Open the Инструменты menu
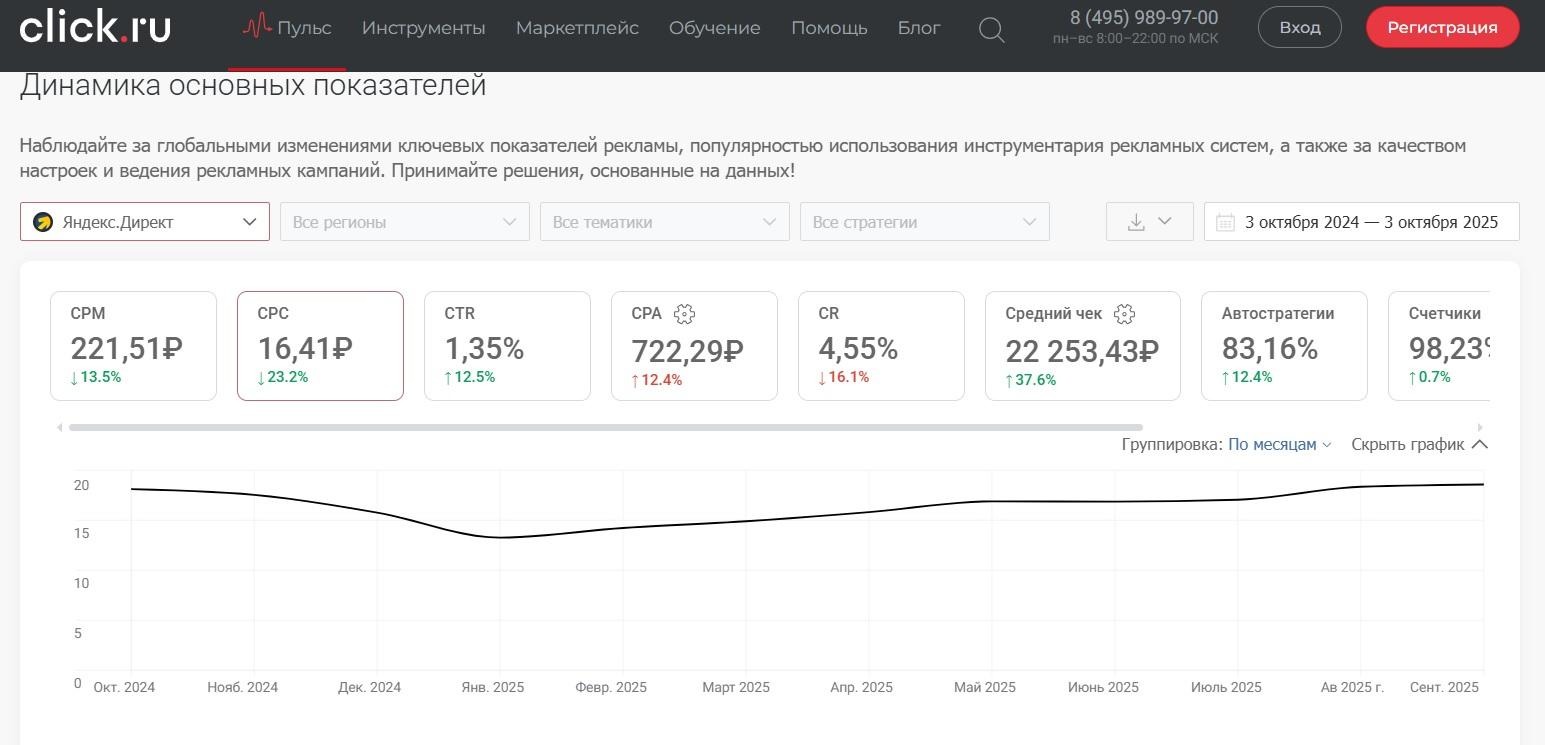 click(423, 28)
